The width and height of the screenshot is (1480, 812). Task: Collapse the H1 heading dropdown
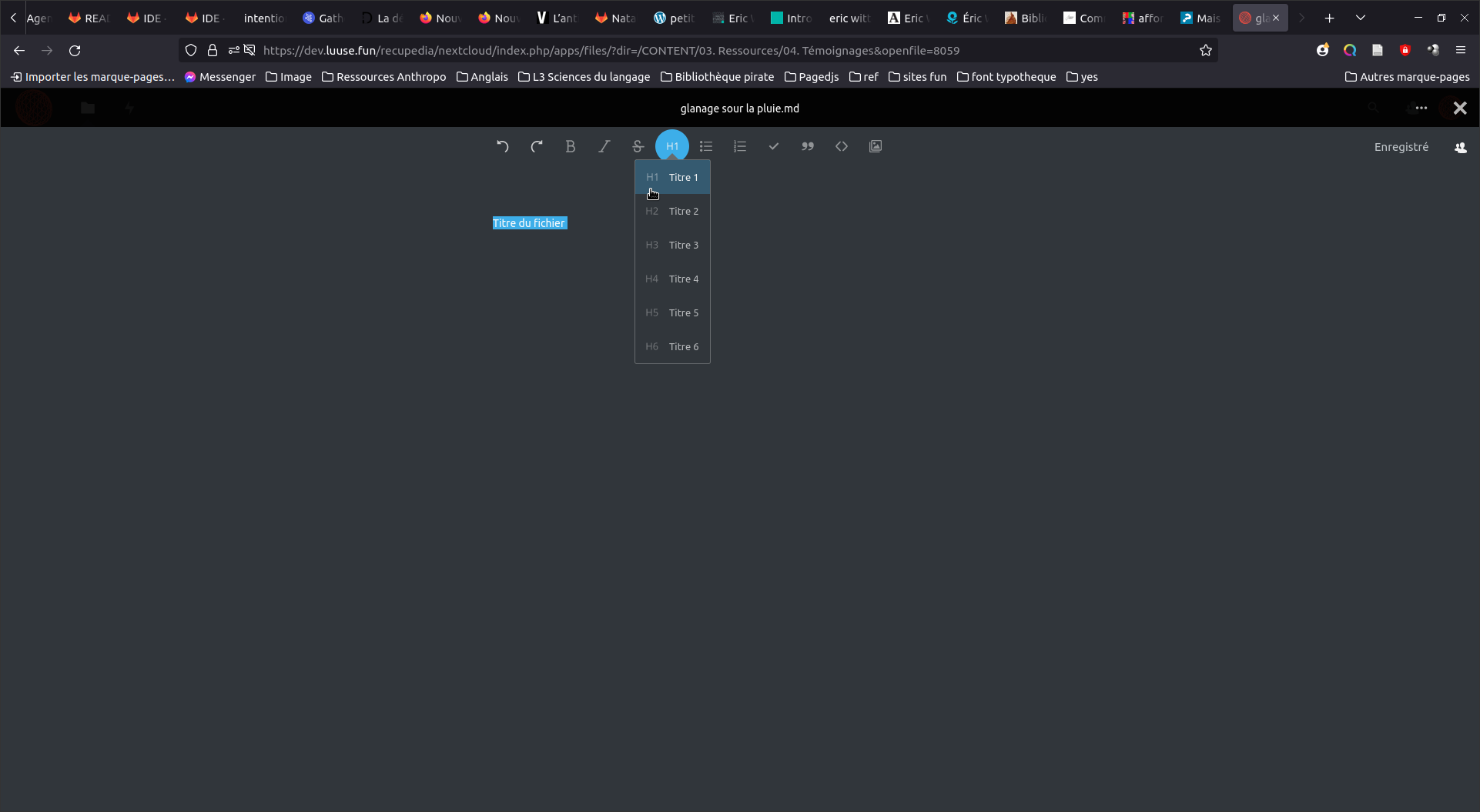(672, 146)
